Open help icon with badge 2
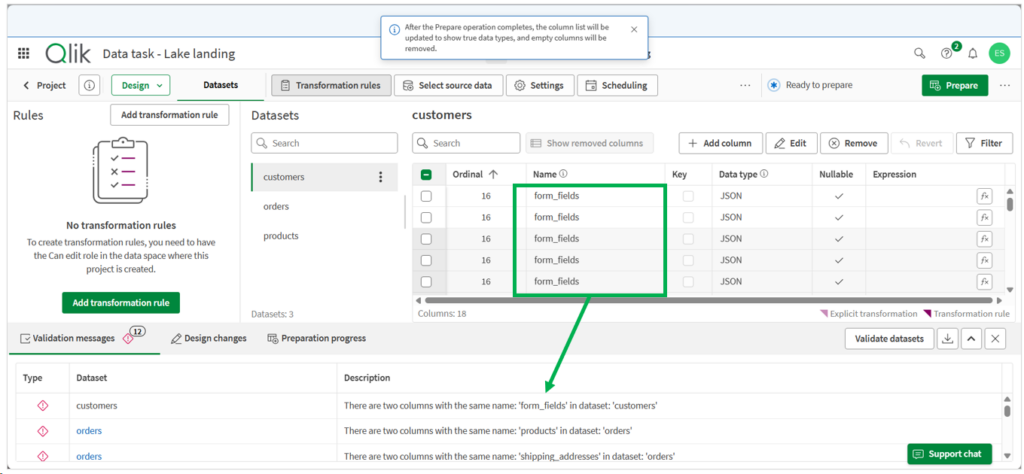Screen dimensions: 1024x474 tap(947, 52)
